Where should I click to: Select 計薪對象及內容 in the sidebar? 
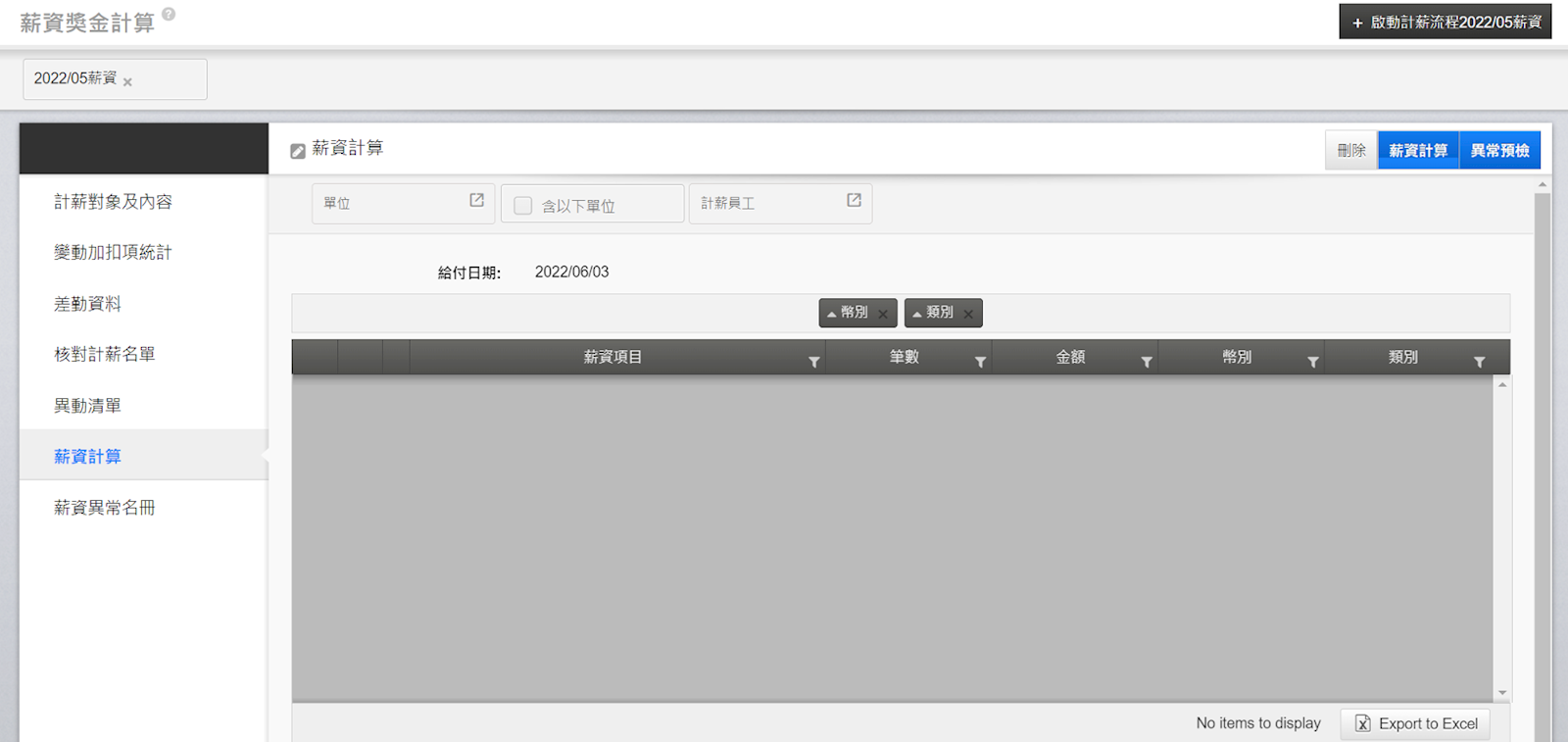point(113,201)
